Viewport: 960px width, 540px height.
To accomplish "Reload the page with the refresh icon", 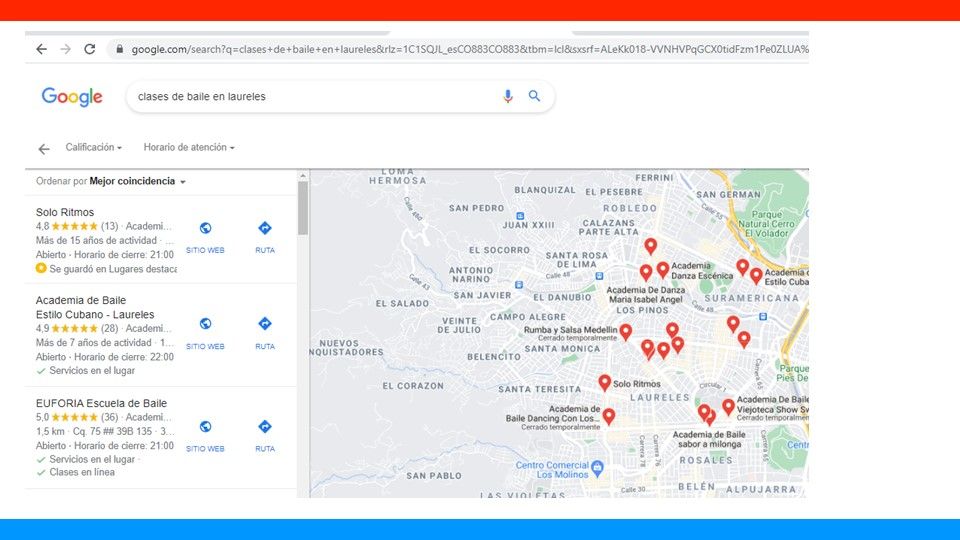I will [90, 49].
